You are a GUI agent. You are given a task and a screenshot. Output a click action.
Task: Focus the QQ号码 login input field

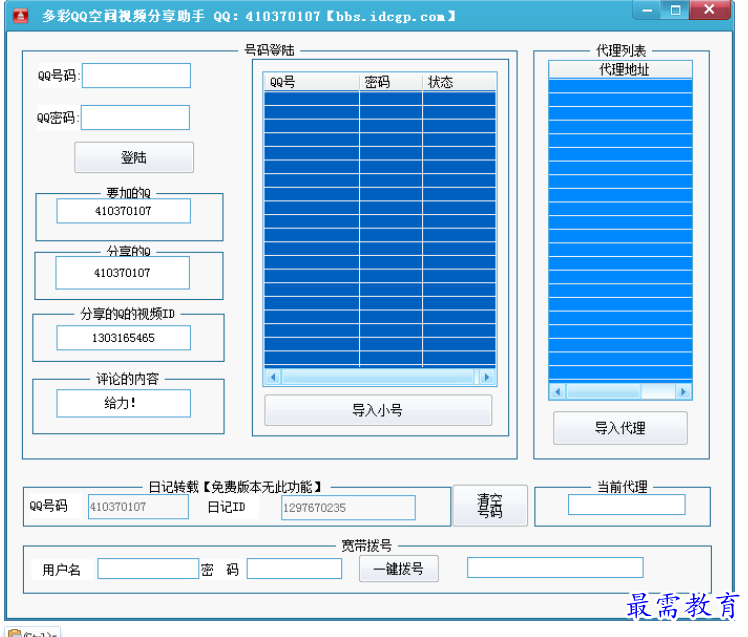136,75
